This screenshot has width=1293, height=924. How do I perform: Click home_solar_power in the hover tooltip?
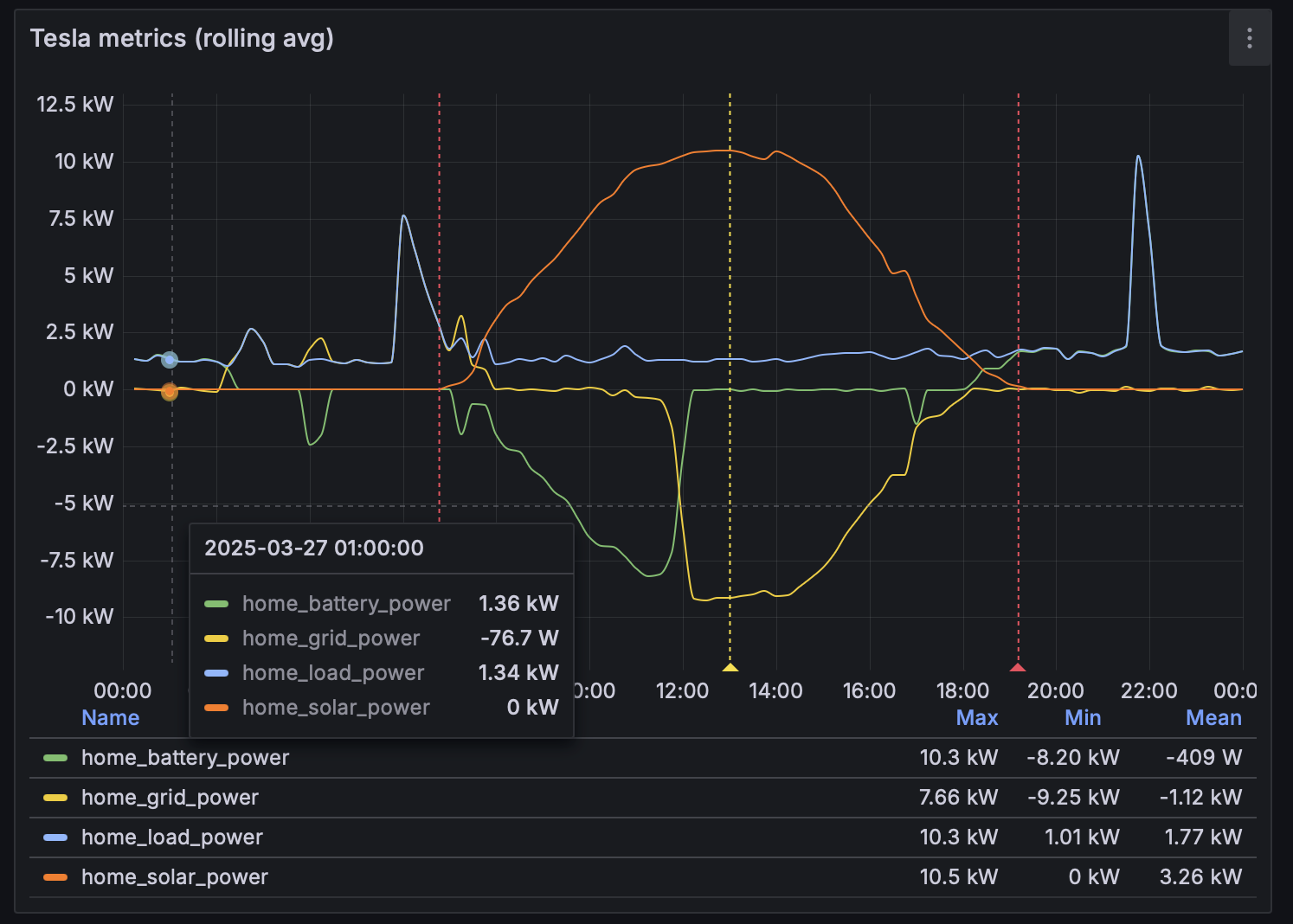coord(336,707)
